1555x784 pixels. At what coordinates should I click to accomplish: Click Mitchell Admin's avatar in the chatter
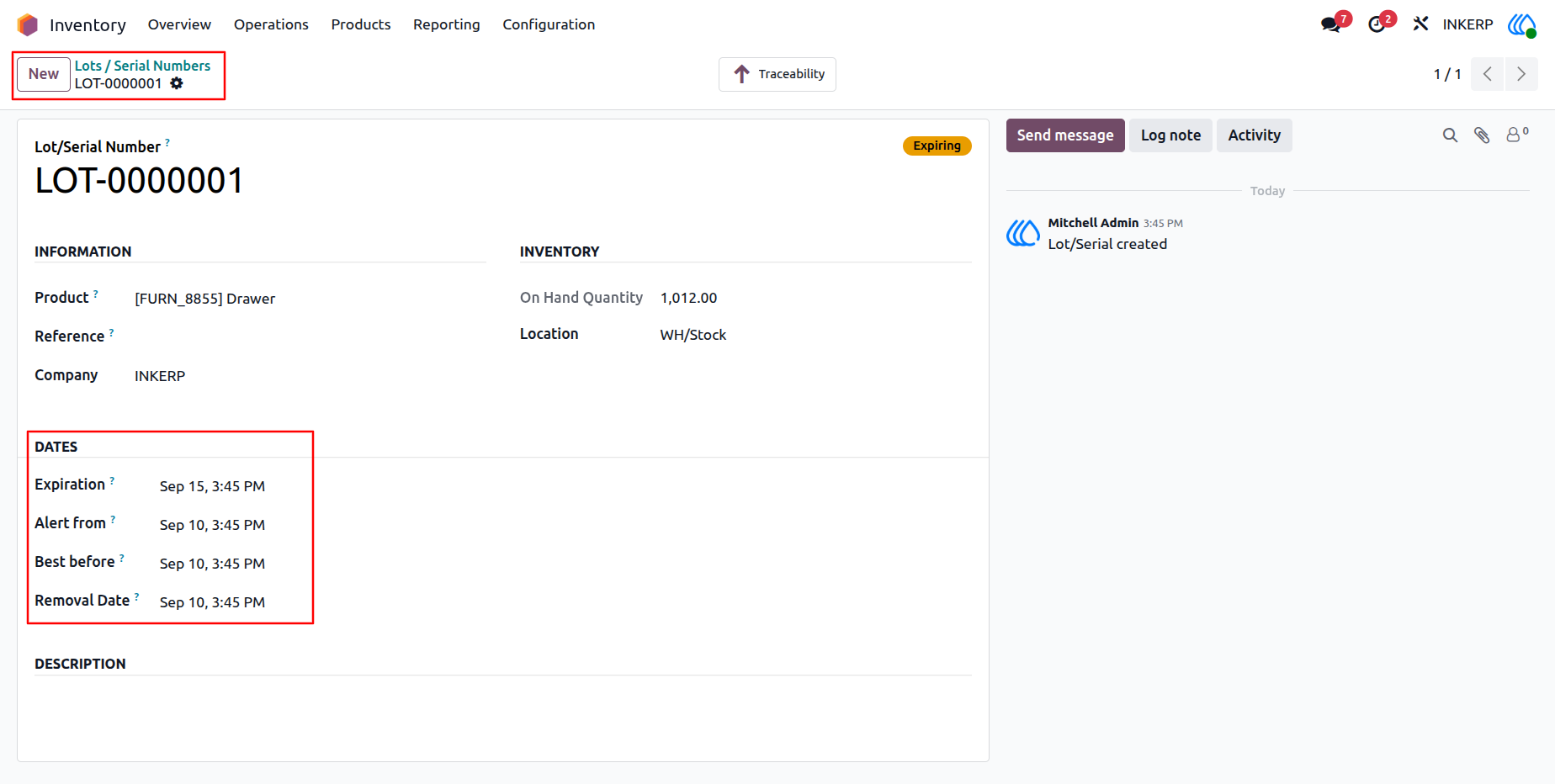pyautogui.click(x=1023, y=233)
